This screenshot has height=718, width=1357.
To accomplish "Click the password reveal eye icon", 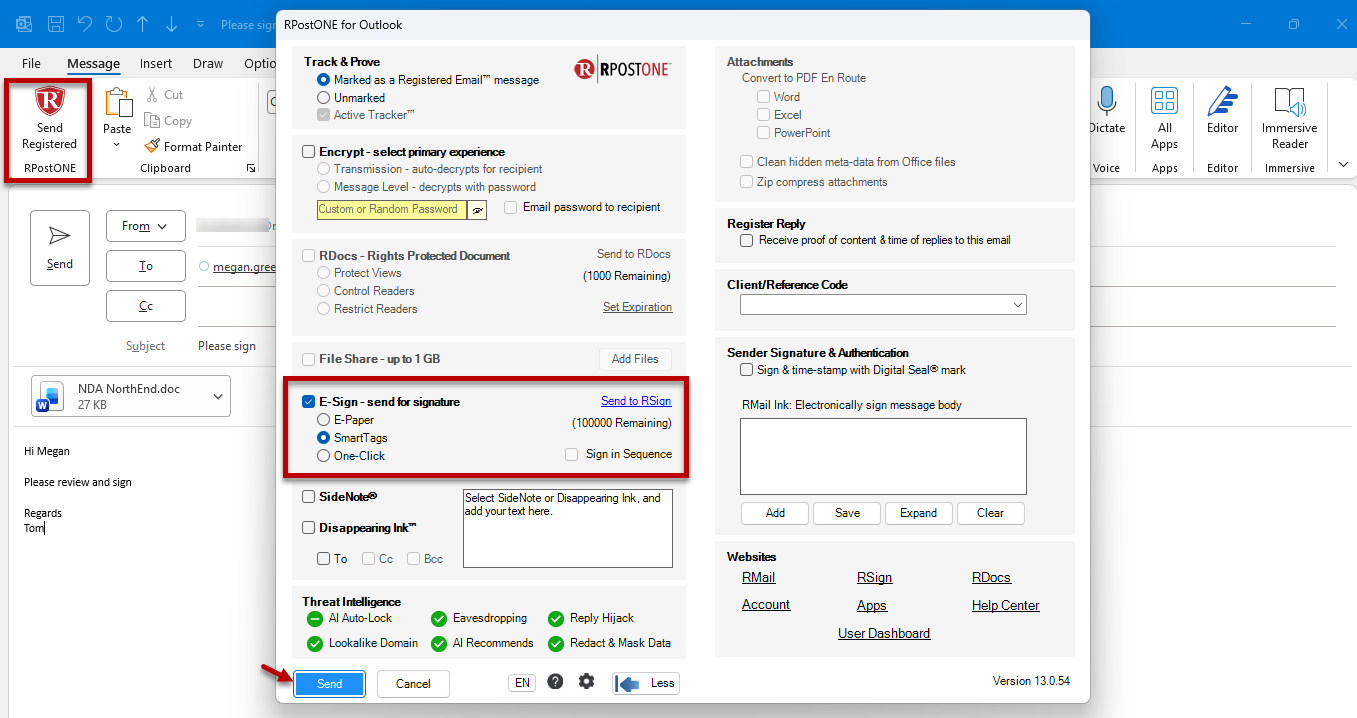I will click(x=478, y=210).
